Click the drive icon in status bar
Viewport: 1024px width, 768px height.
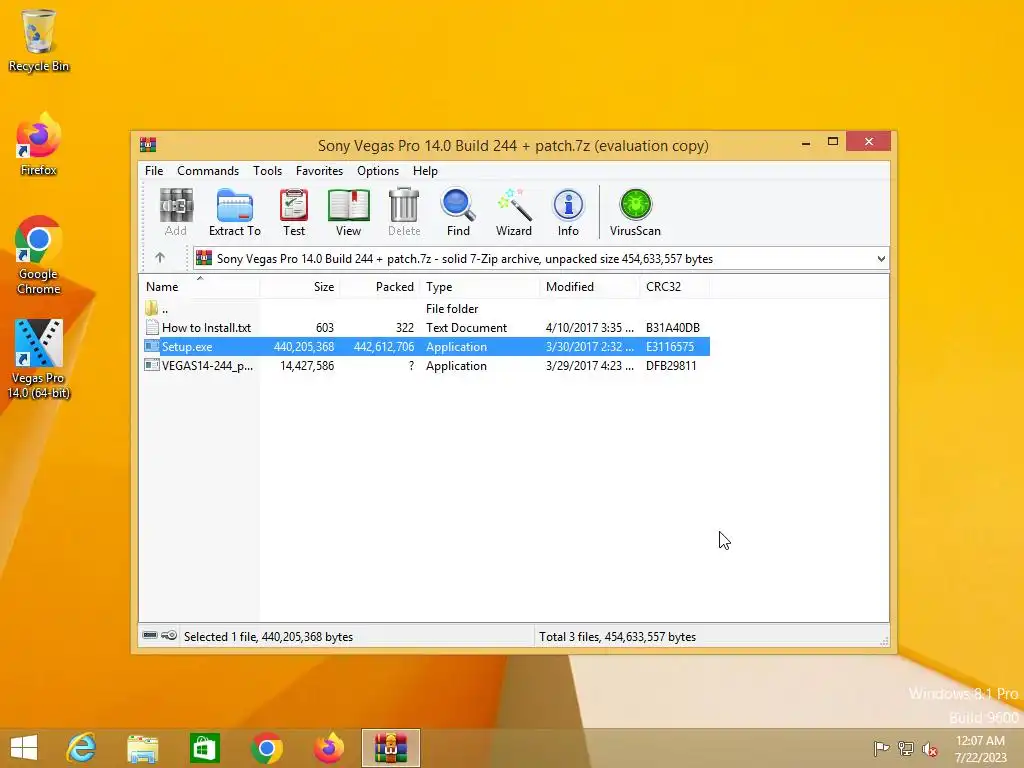pyautogui.click(x=150, y=635)
